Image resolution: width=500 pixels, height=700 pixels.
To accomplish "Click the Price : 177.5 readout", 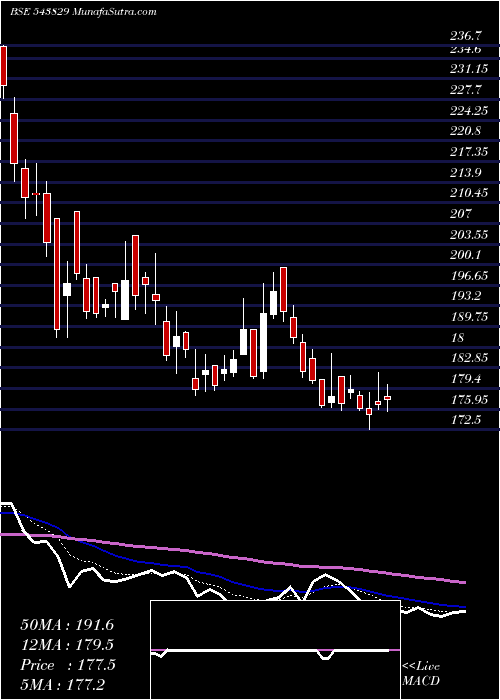I will (x=68, y=665).
